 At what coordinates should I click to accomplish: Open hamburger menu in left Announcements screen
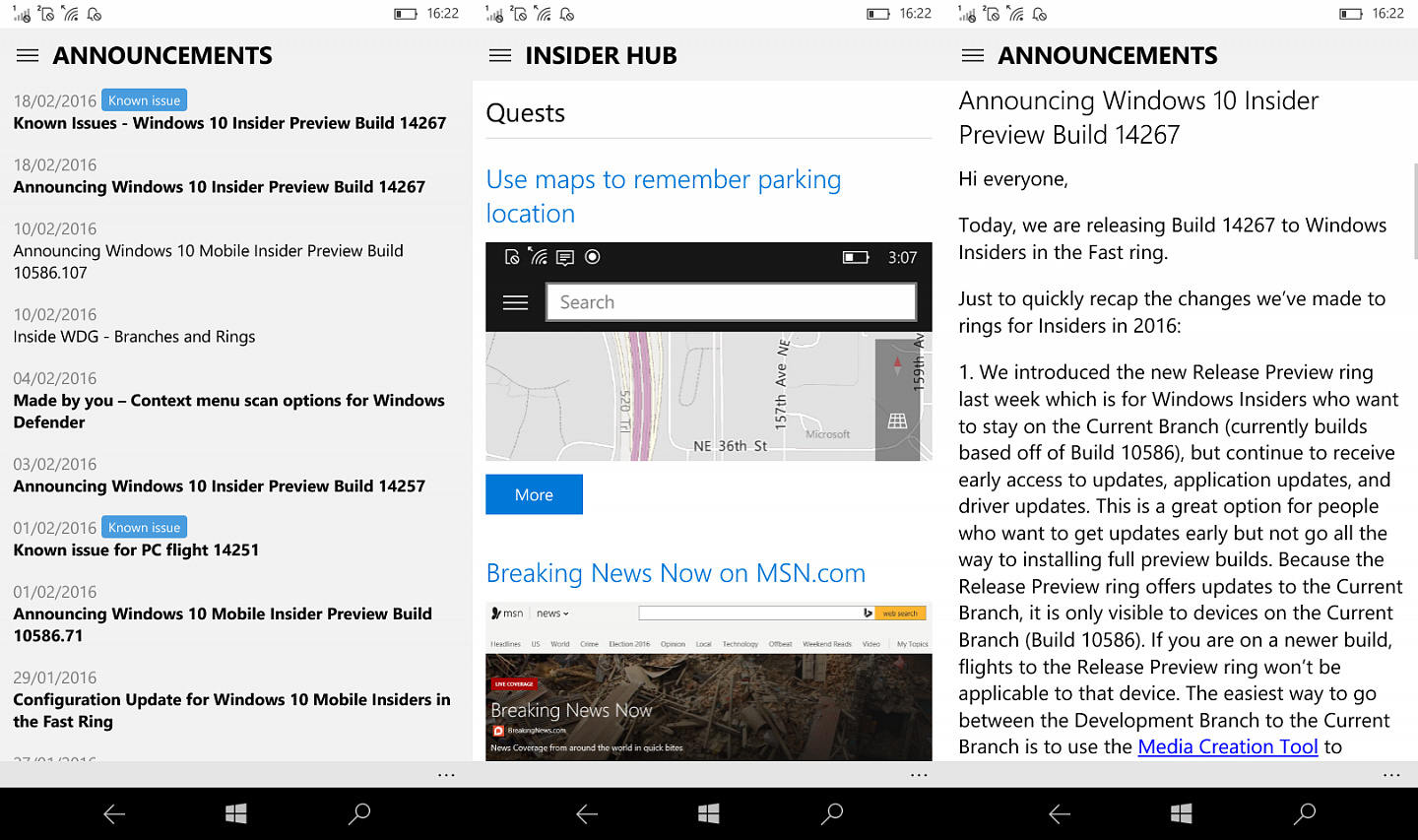(x=28, y=55)
